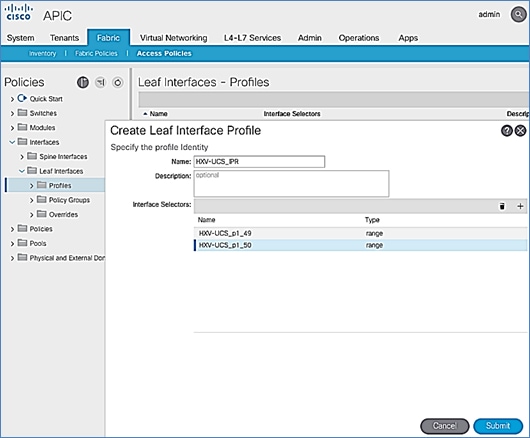The image size is (530, 438).
Task: Expand the Switches tree node
Action: tap(12, 113)
